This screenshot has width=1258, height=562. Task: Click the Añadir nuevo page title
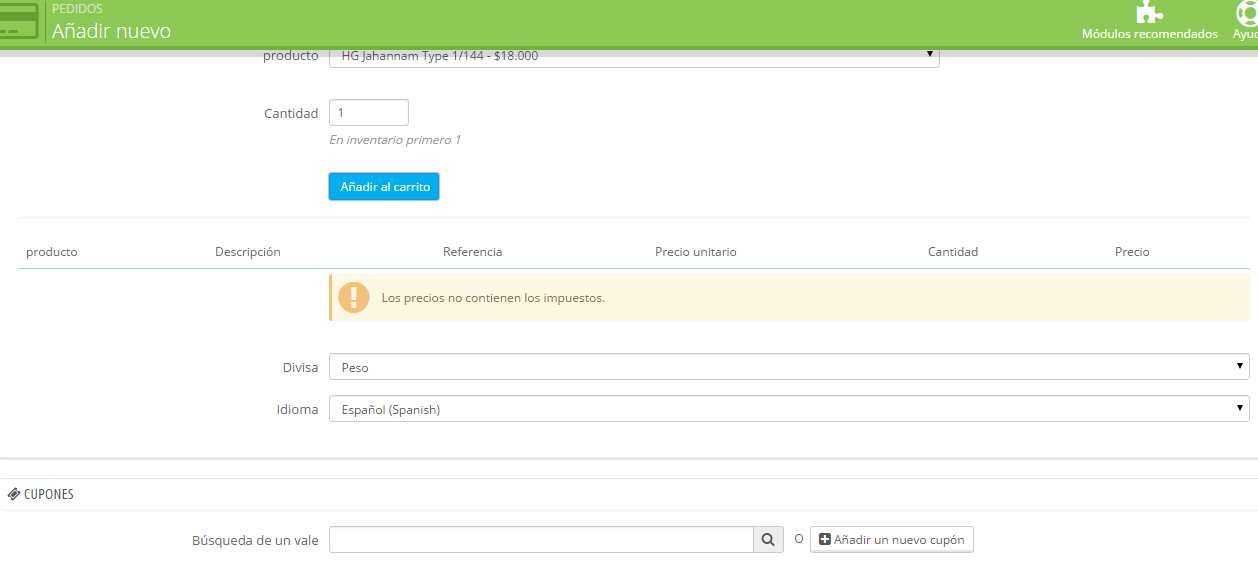coord(111,31)
